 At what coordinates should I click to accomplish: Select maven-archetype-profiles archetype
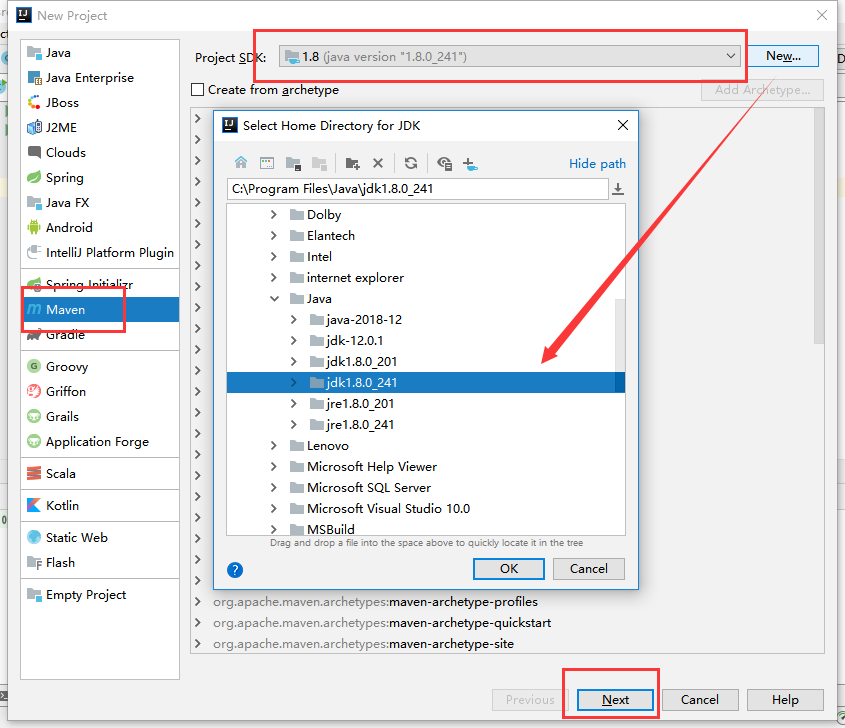click(x=376, y=602)
